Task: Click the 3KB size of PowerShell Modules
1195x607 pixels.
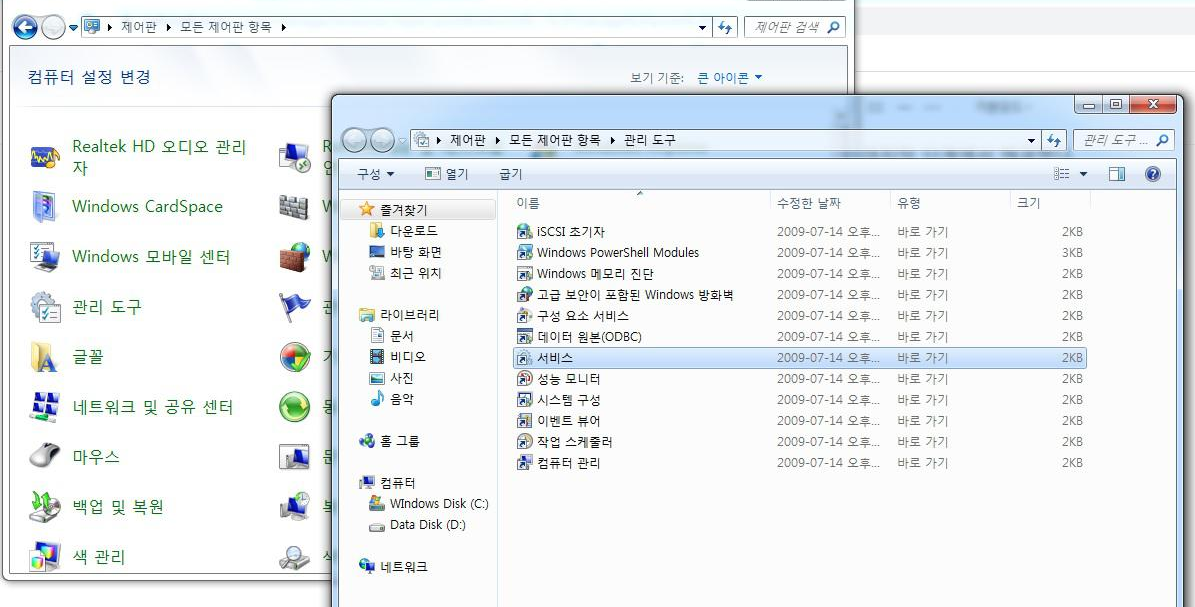Action: coord(1072,252)
